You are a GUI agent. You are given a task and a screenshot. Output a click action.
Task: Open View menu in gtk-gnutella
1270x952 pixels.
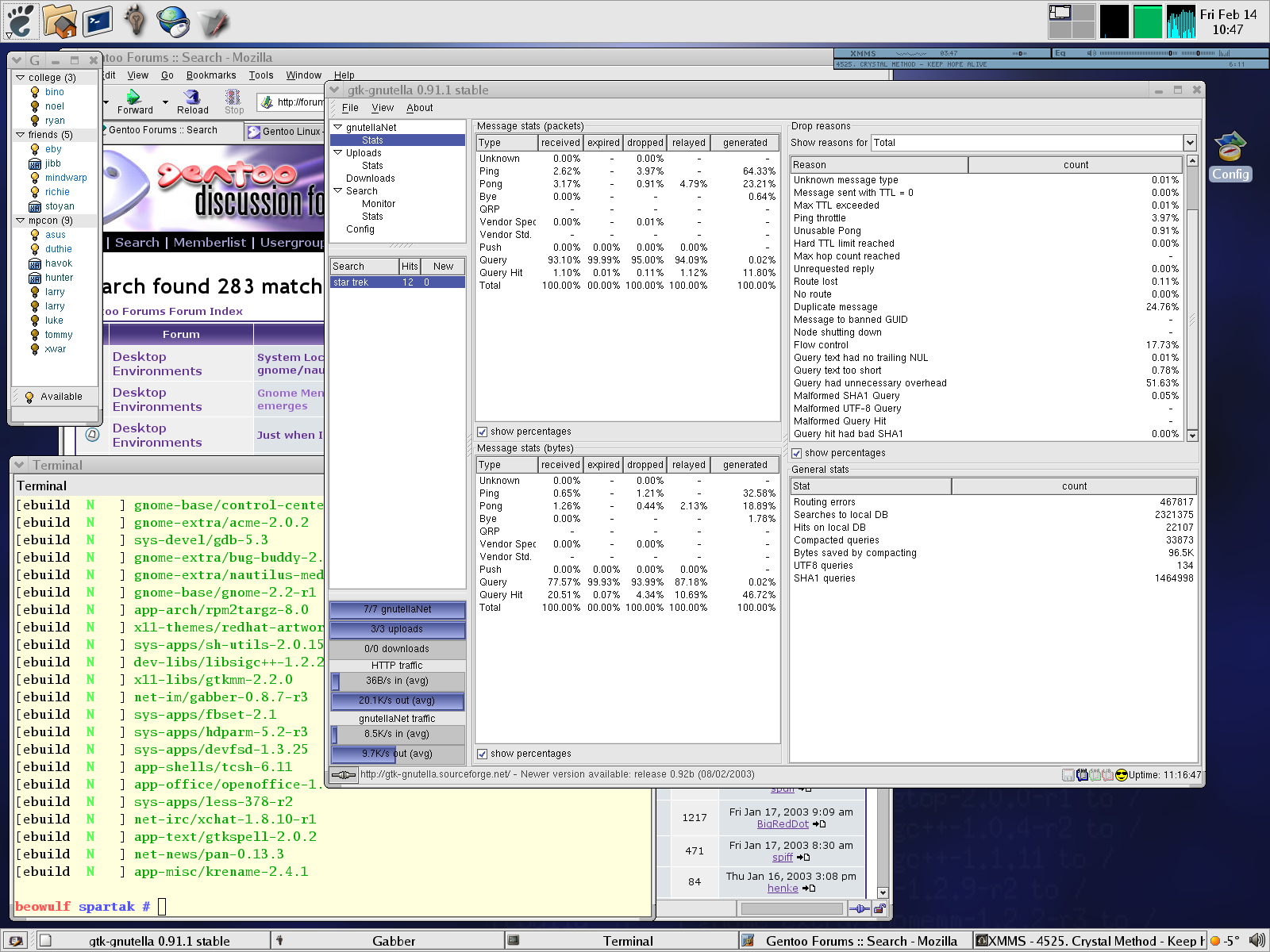383,108
